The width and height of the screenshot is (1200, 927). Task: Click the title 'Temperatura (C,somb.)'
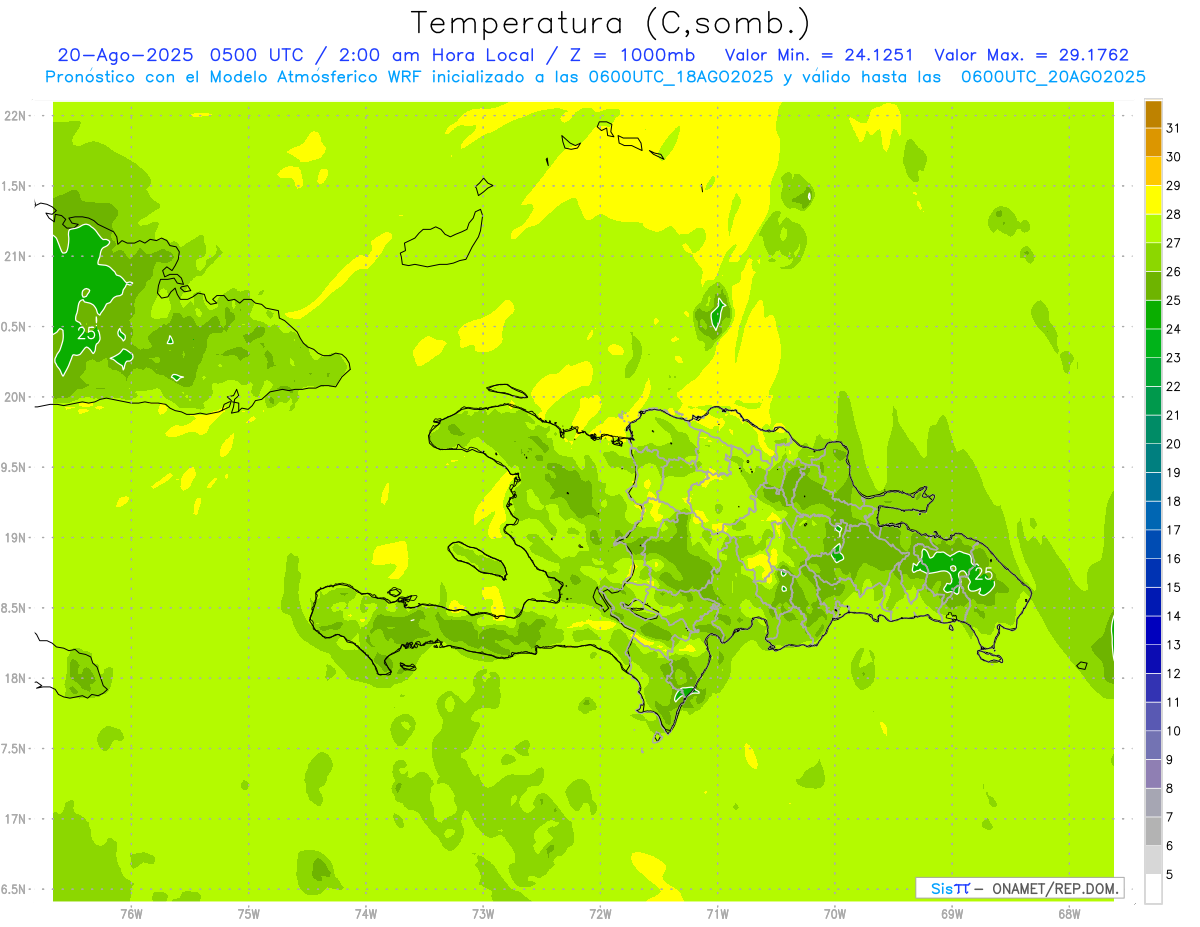tap(611, 22)
